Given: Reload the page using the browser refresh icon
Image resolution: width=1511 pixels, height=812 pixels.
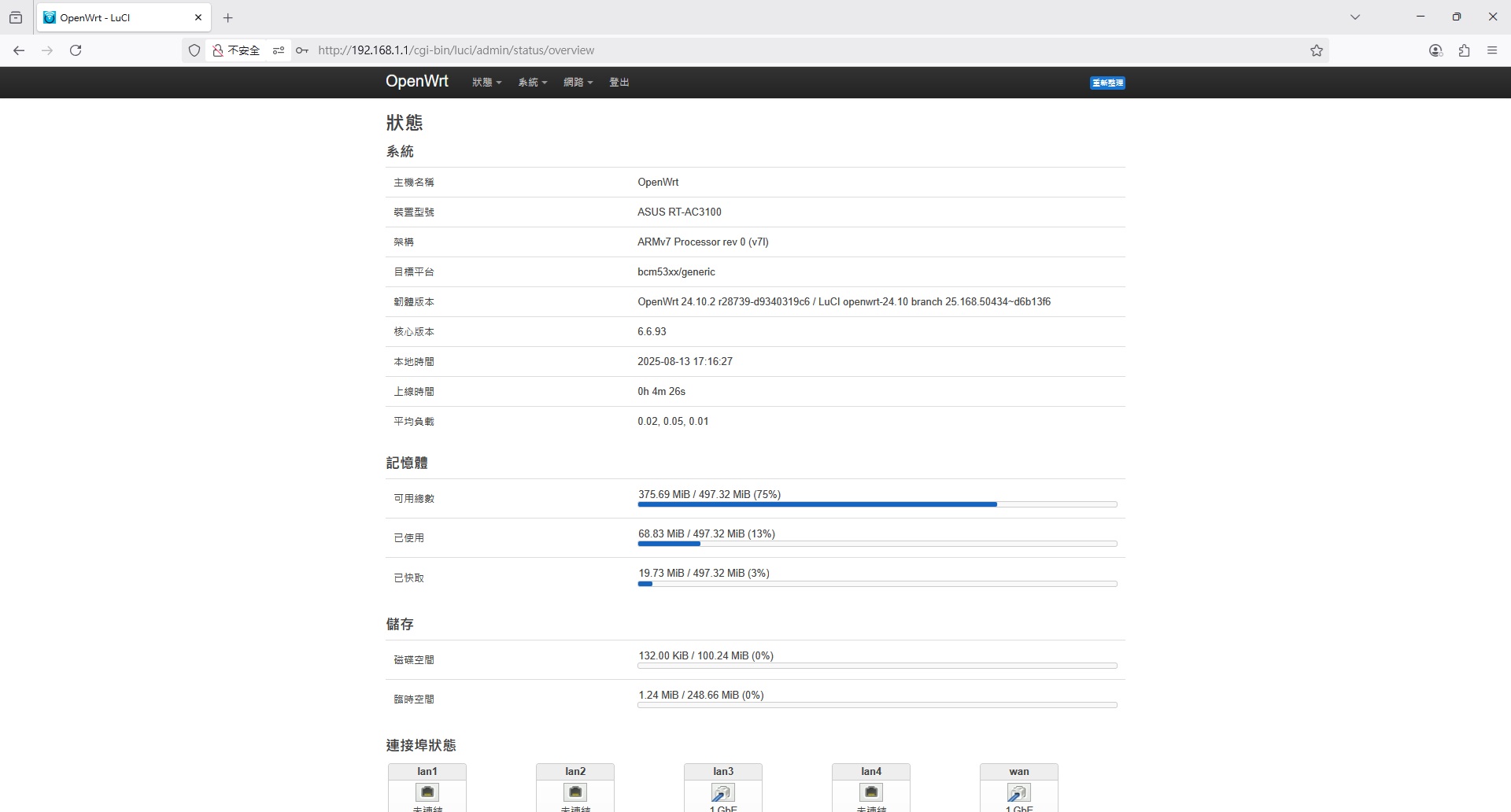Looking at the screenshot, I should 76,50.
